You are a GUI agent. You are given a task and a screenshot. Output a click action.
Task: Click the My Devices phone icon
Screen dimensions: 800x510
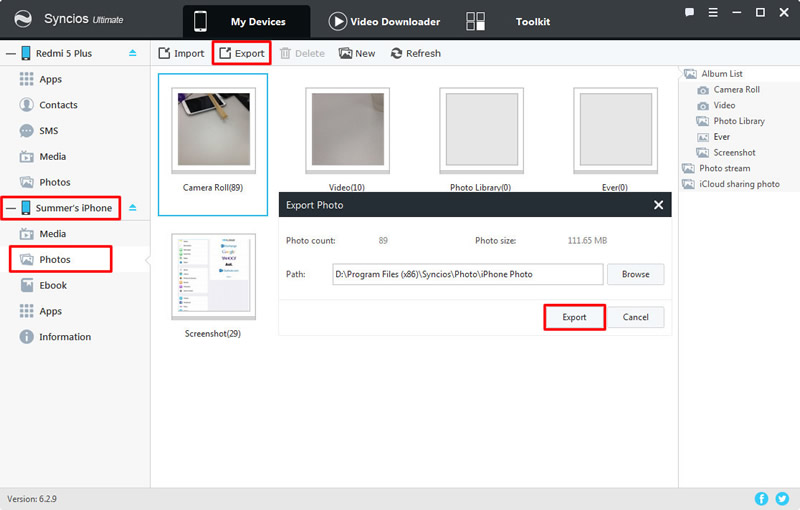coord(201,21)
